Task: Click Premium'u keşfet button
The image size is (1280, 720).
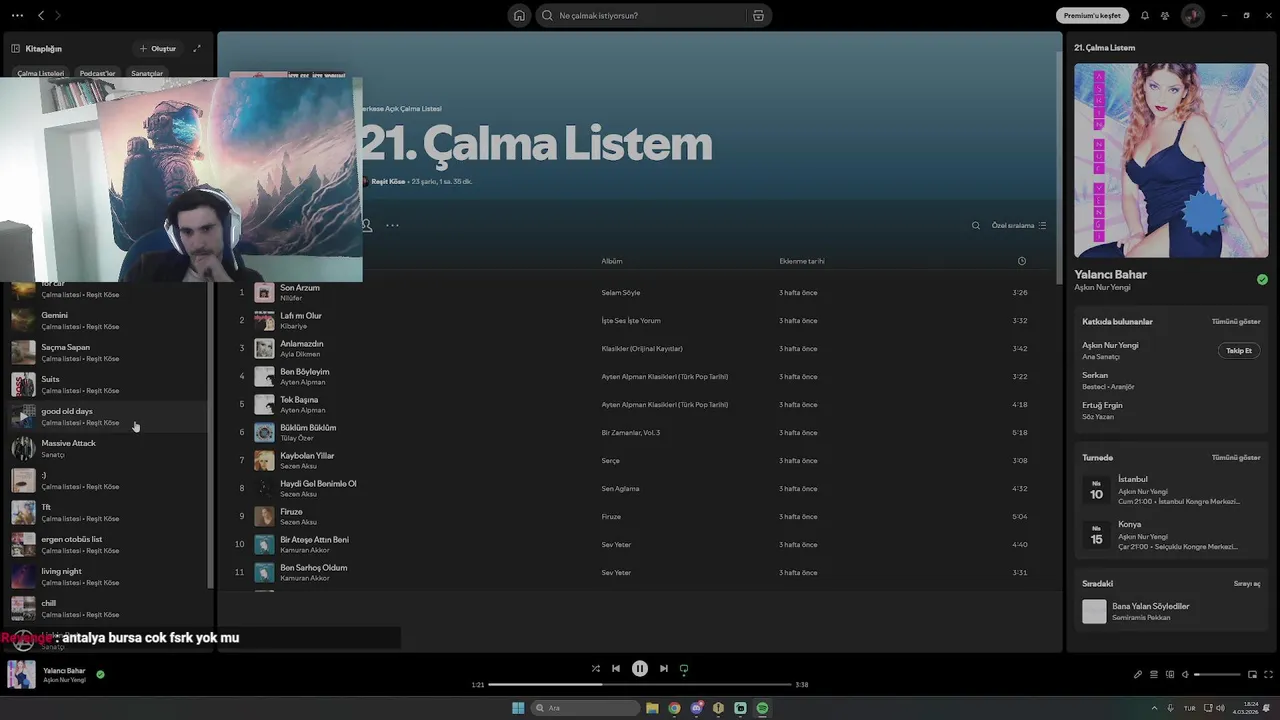Action: click(x=1092, y=15)
